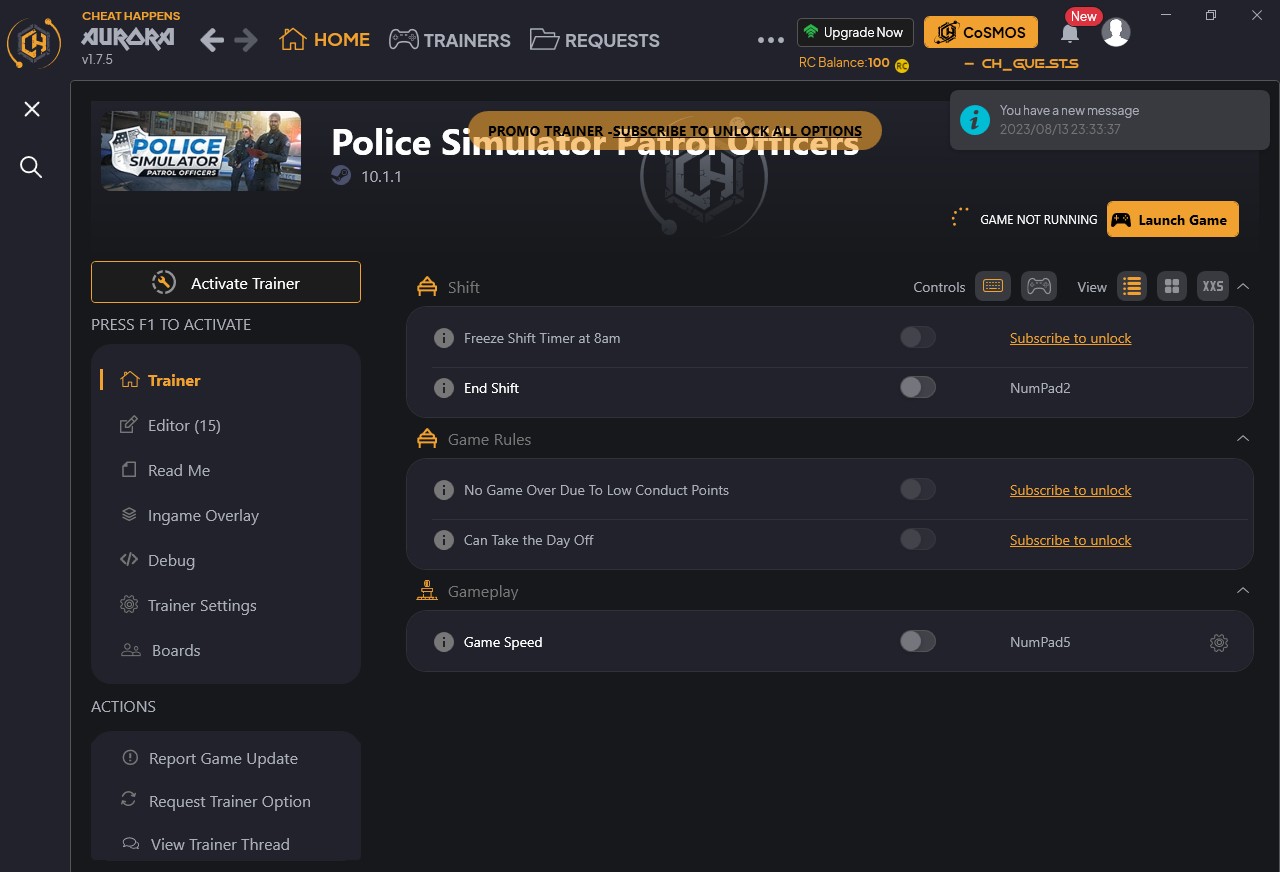The width and height of the screenshot is (1280, 872).
Task: Click the CH_GUESTS username label
Action: coord(1021,64)
